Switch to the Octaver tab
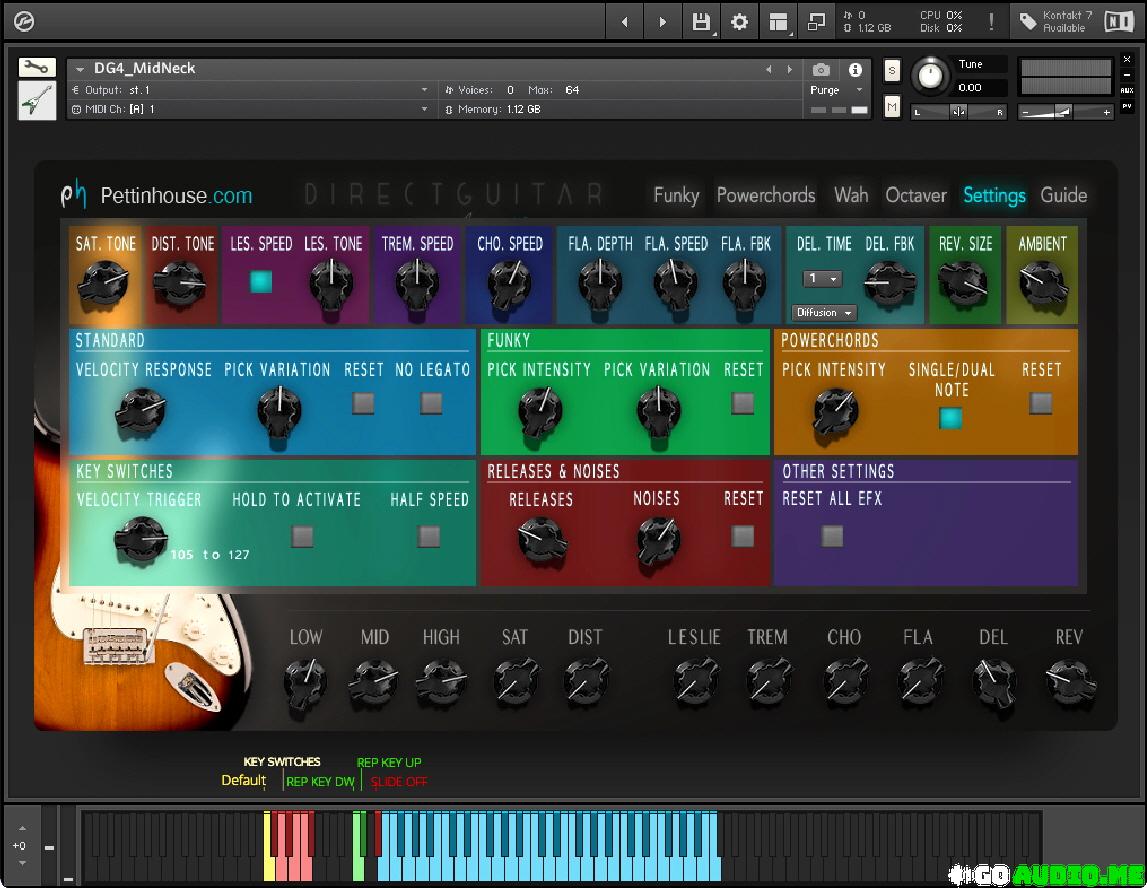 click(916, 195)
